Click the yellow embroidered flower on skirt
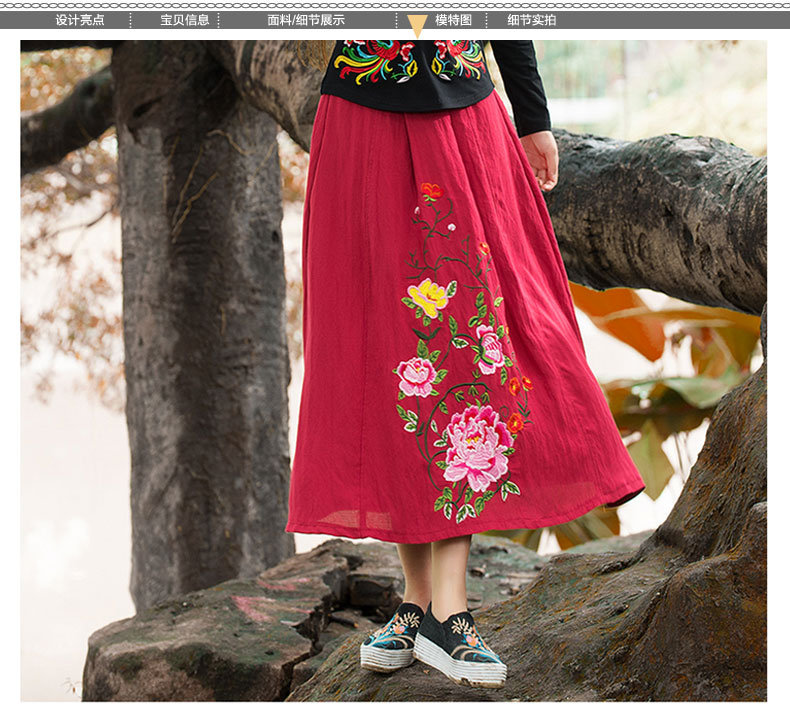 [x=428, y=296]
